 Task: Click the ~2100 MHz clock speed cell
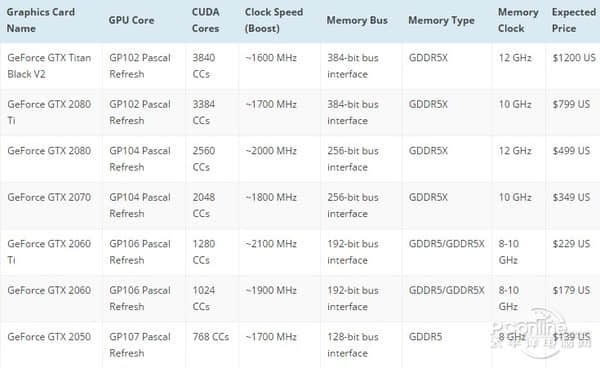pyautogui.click(x=271, y=244)
